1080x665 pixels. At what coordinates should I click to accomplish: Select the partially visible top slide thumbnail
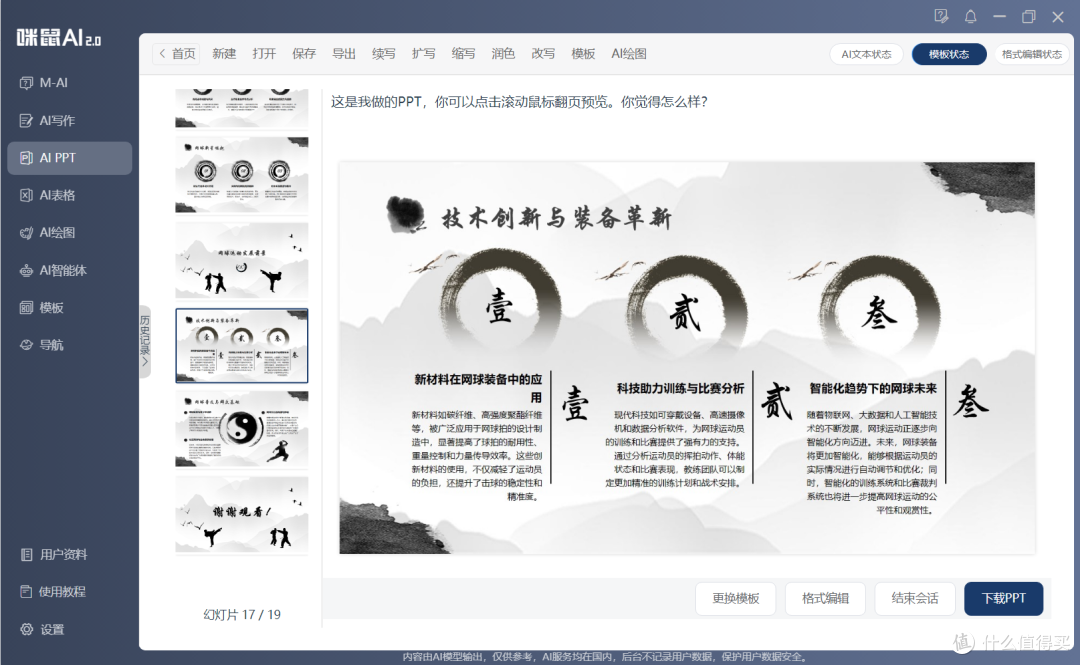pyautogui.click(x=242, y=108)
